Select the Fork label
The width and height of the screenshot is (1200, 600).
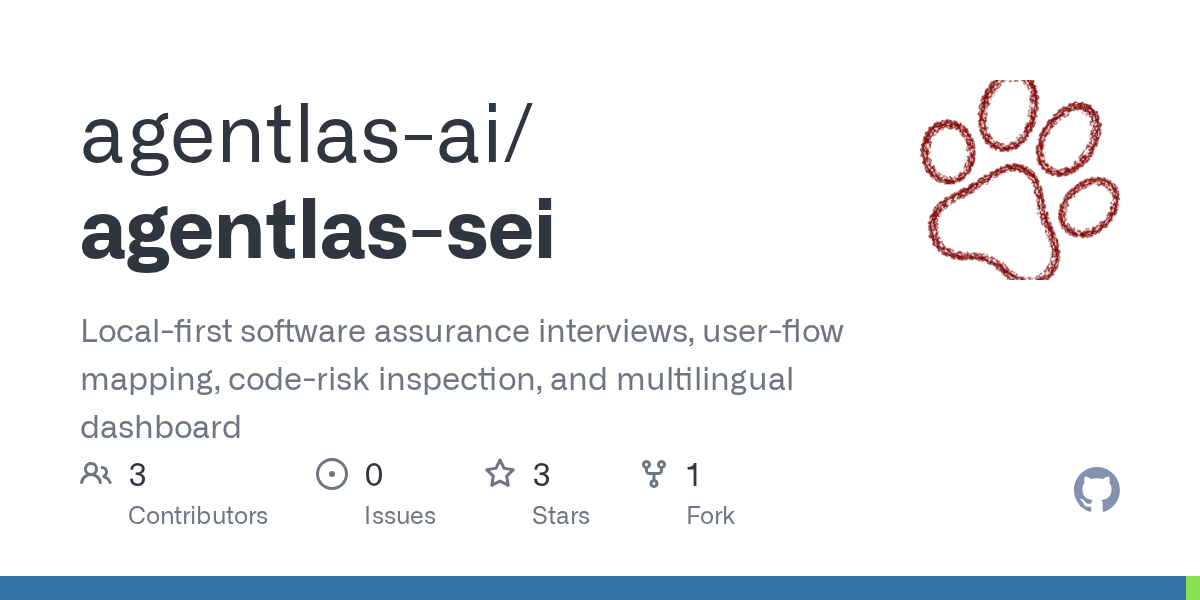711,516
